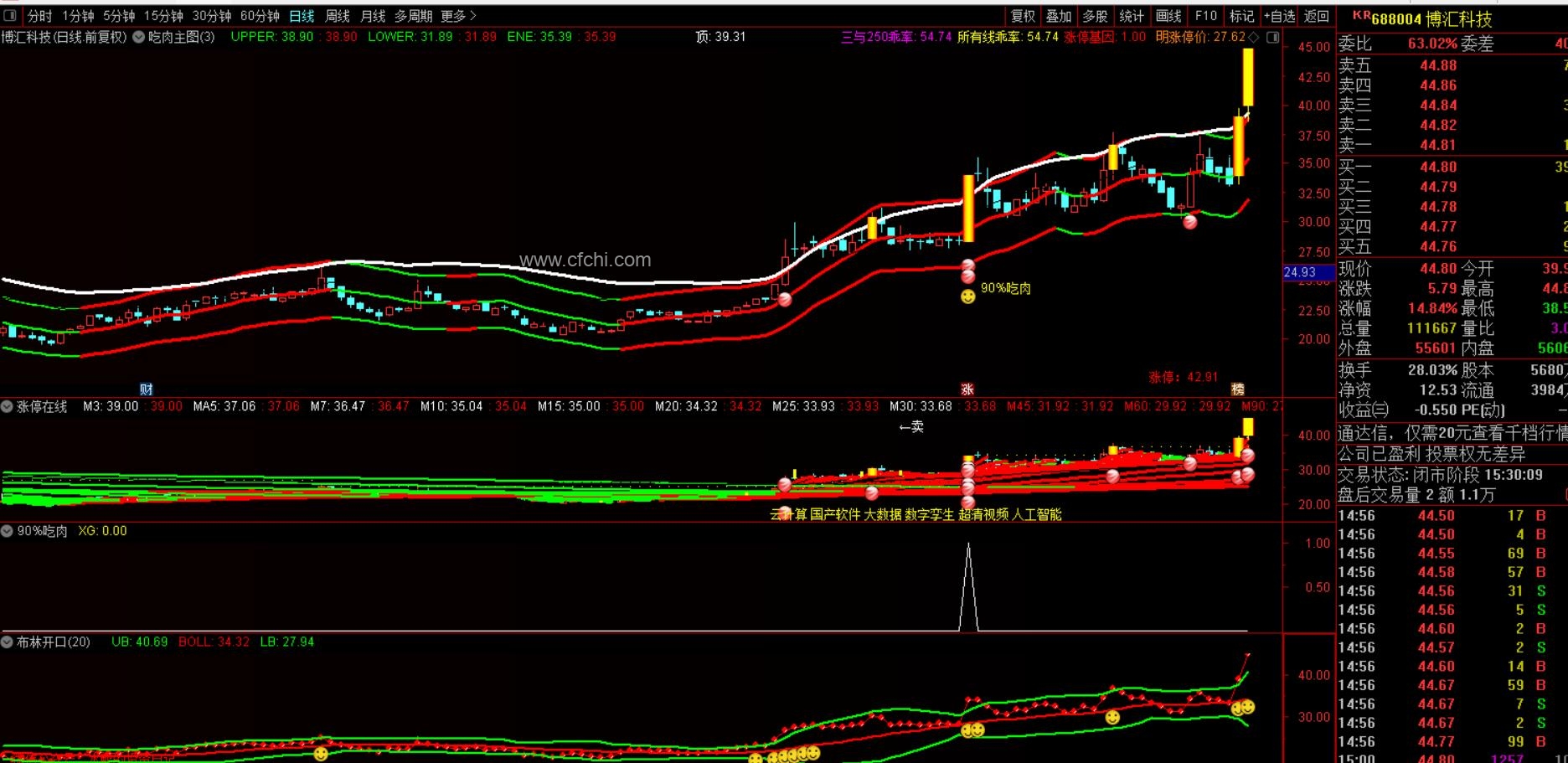Open the 涨停在线 indicator dropdown
The image size is (1568, 763).
[x=8, y=406]
